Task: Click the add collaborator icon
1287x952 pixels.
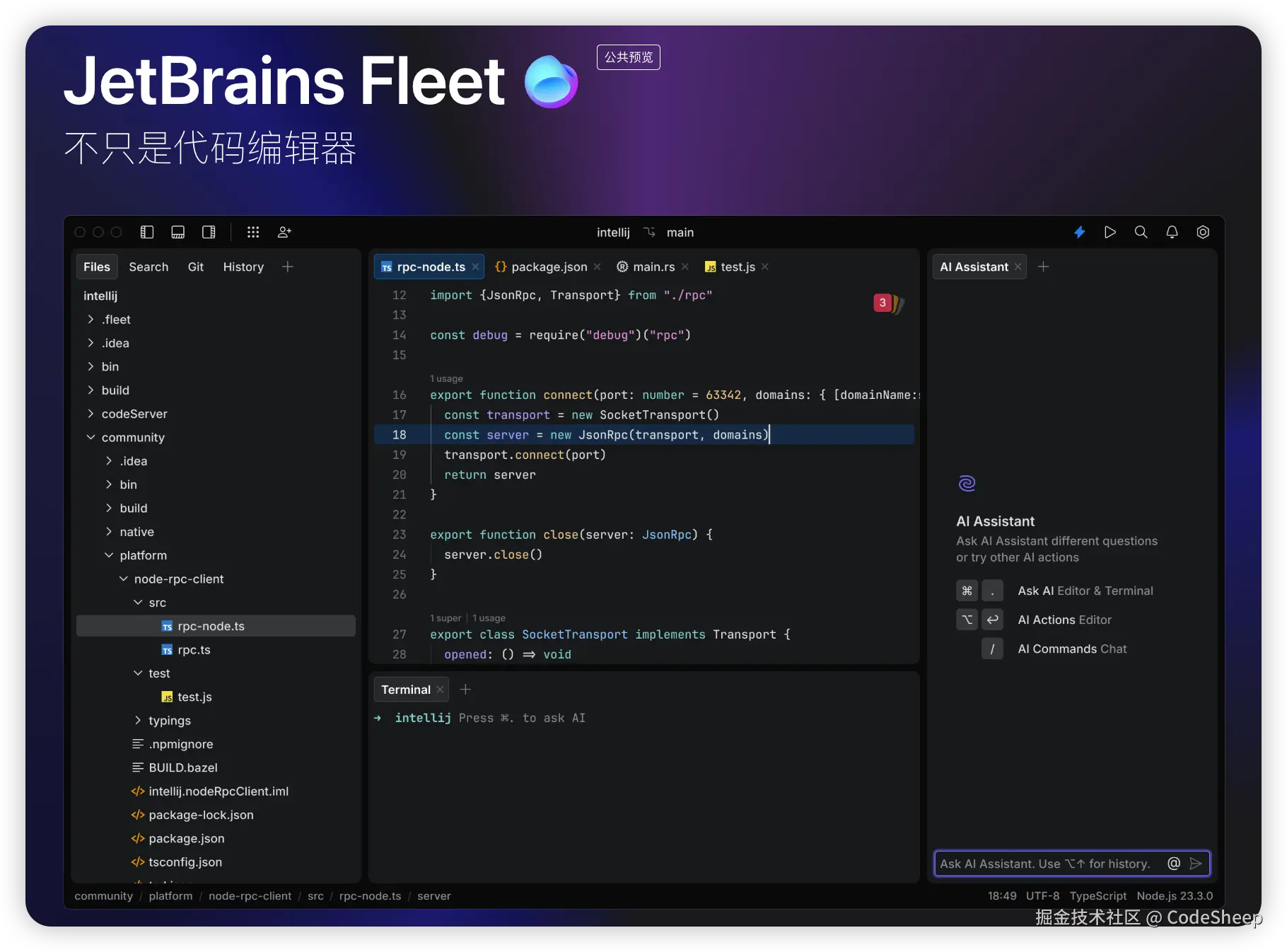Action: pos(284,232)
